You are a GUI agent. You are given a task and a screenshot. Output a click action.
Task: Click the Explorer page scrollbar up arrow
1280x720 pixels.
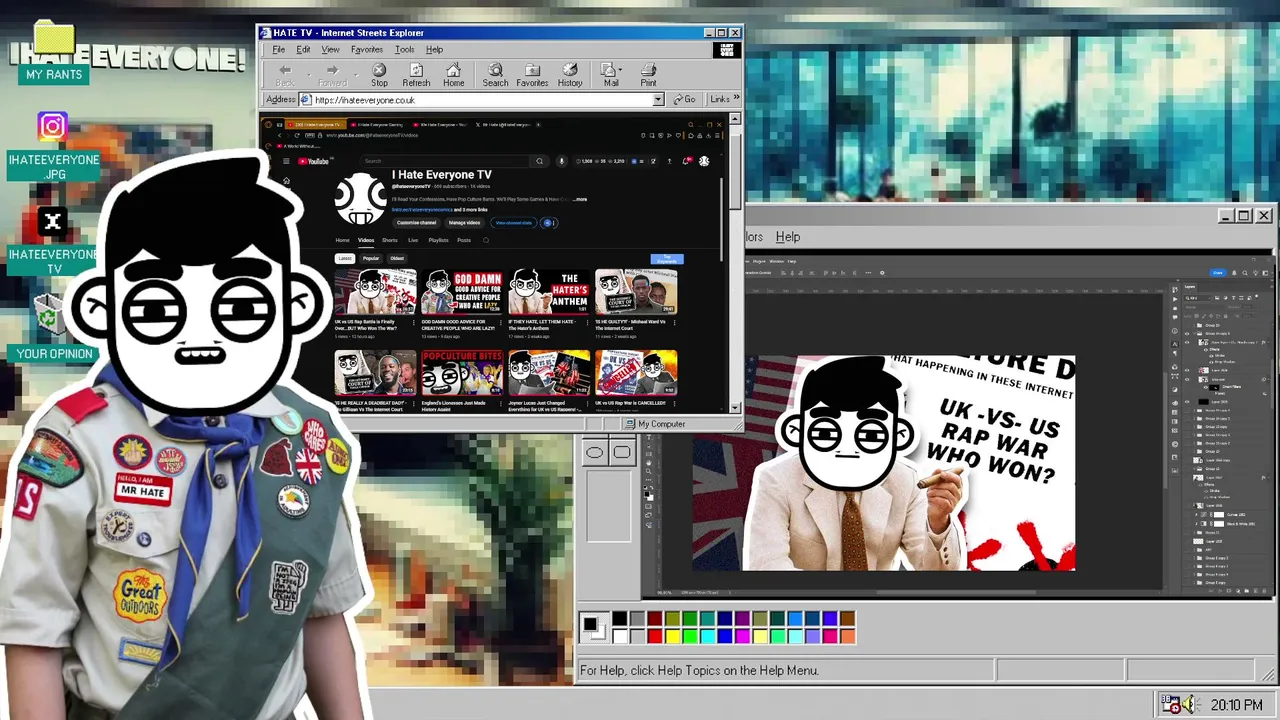[735, 119]
